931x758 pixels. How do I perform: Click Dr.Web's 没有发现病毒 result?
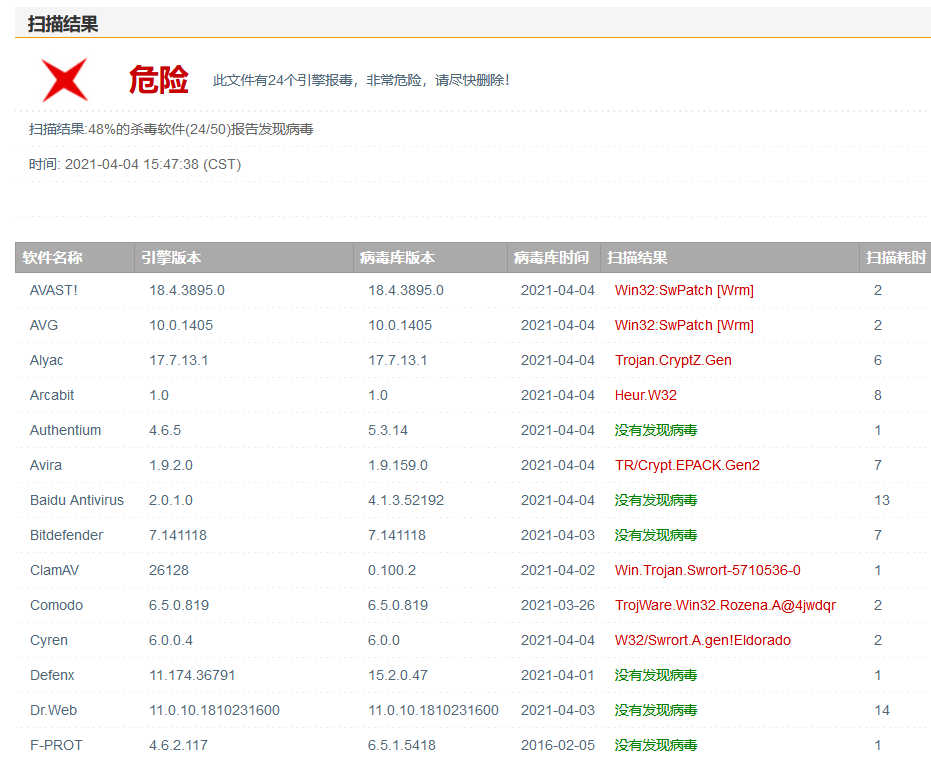click(656, 711)
